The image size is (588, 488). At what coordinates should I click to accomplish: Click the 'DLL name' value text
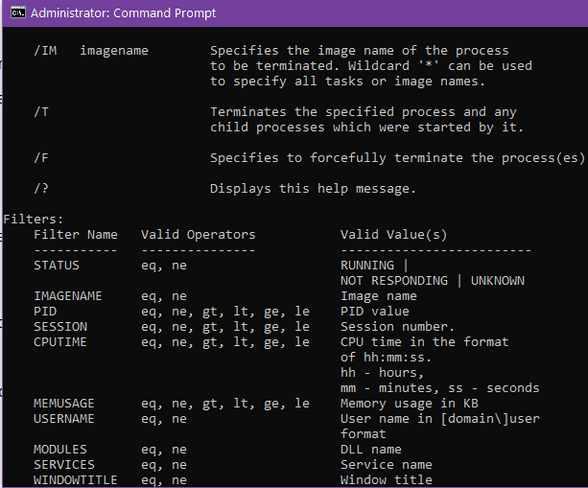coord(371,449)
